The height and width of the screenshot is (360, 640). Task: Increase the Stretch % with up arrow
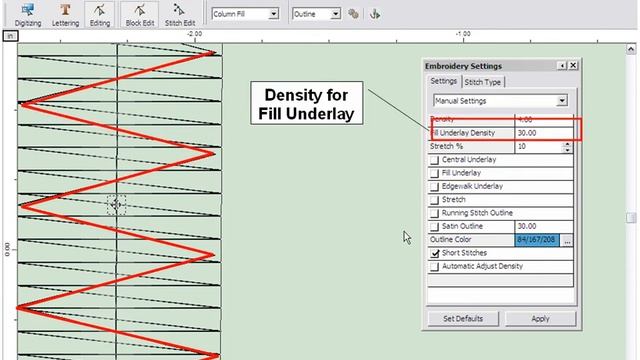pos(567,144)
